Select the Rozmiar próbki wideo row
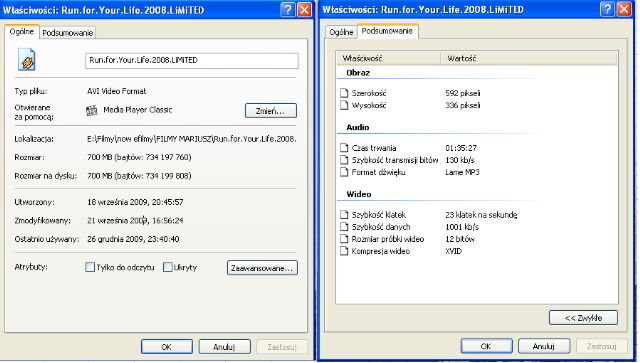This screenshot has height=363, width=640. coord(477,239)
